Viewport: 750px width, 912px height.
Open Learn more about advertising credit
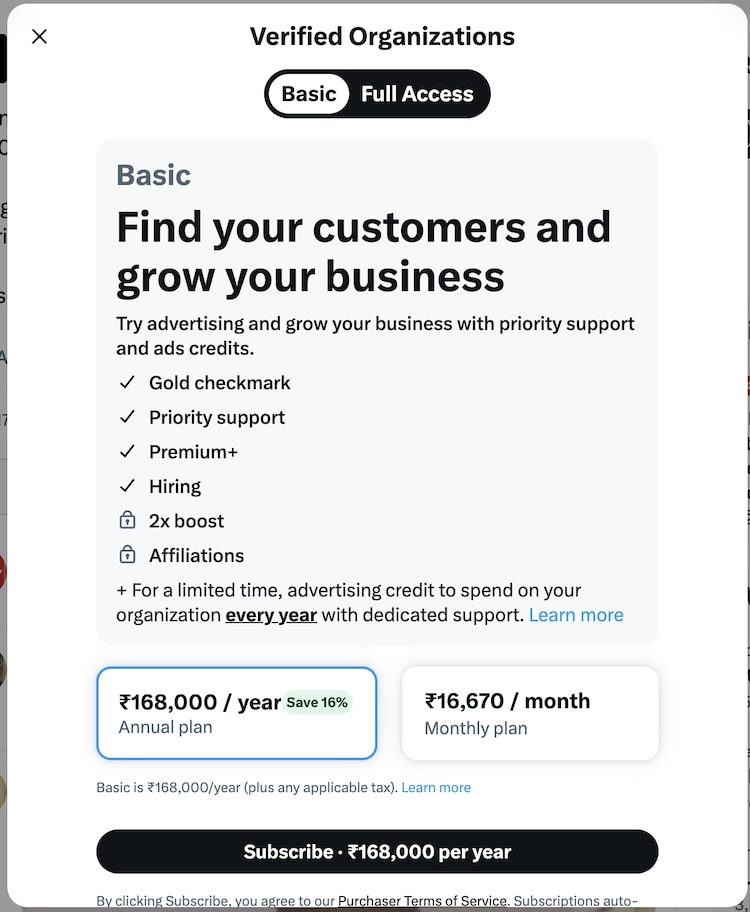576,615
